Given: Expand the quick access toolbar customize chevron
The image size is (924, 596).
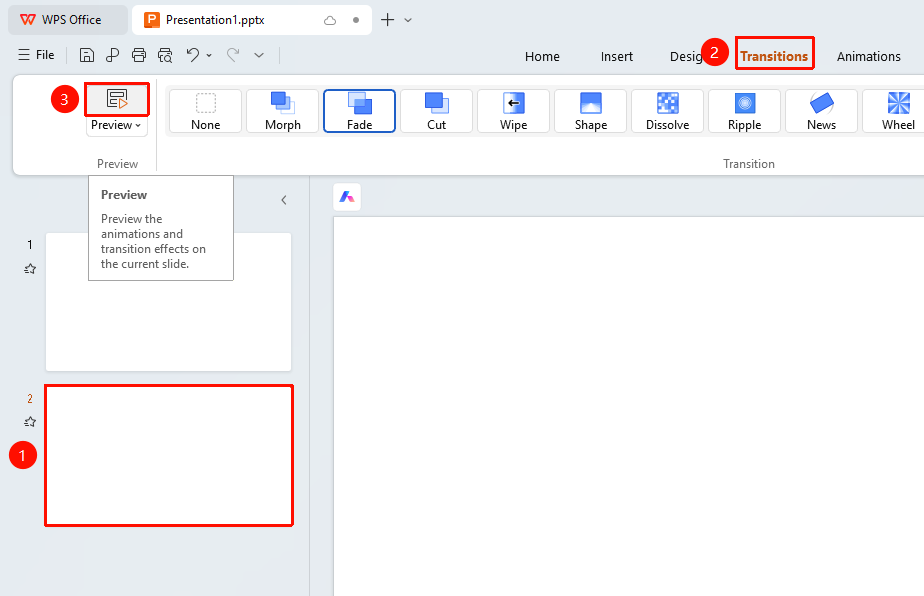Looking at the screenshot, I should (x=259, y=55).
